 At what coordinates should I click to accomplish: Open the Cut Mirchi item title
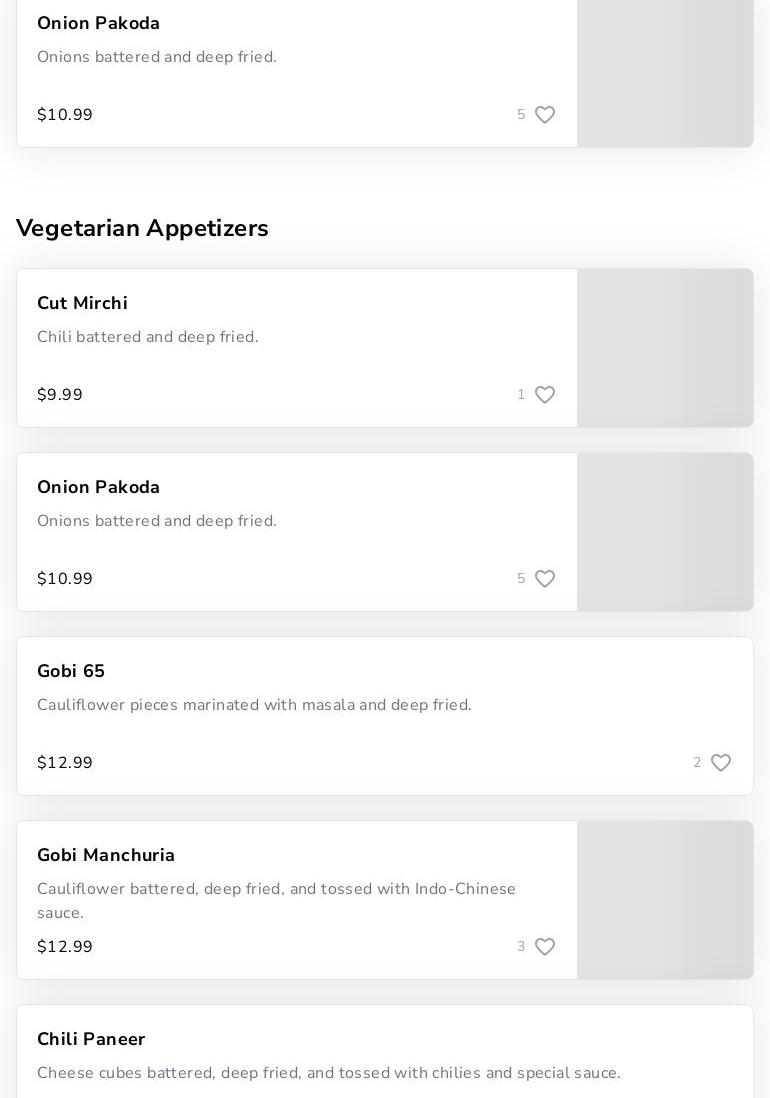(x=82, y=303)
